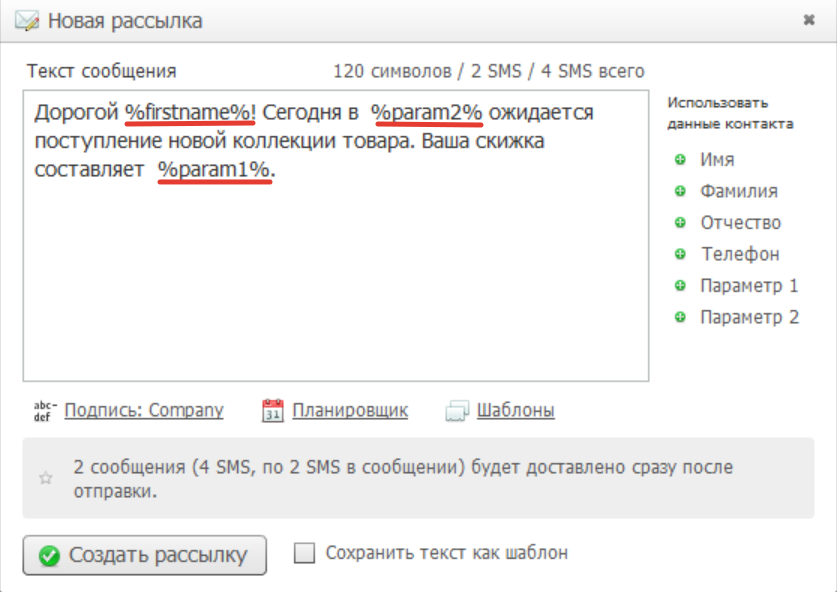Click the abc-def signature icon
This screenshot has height=592, width=837.
coord(45,410)
